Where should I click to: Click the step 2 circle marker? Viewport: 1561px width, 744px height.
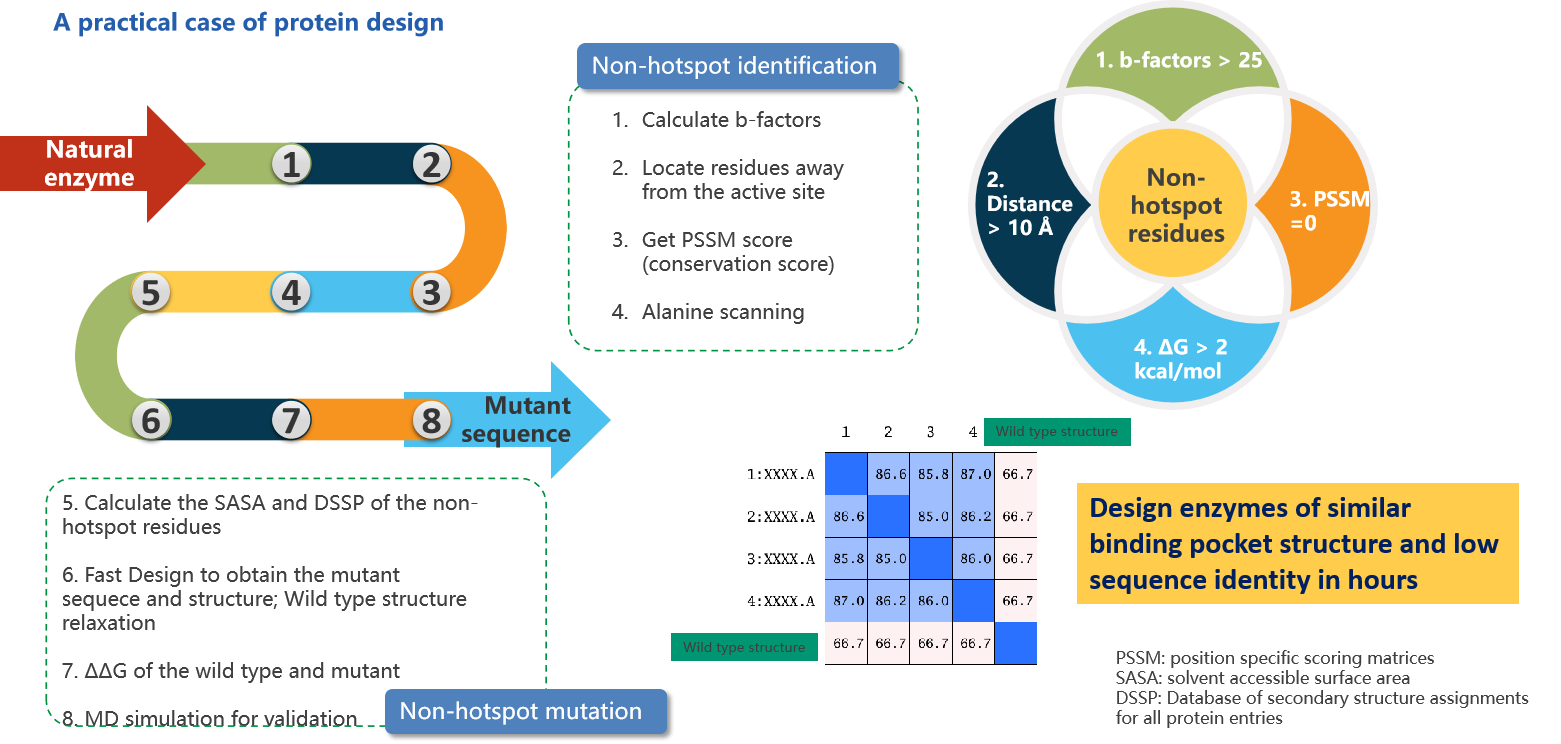431,164
